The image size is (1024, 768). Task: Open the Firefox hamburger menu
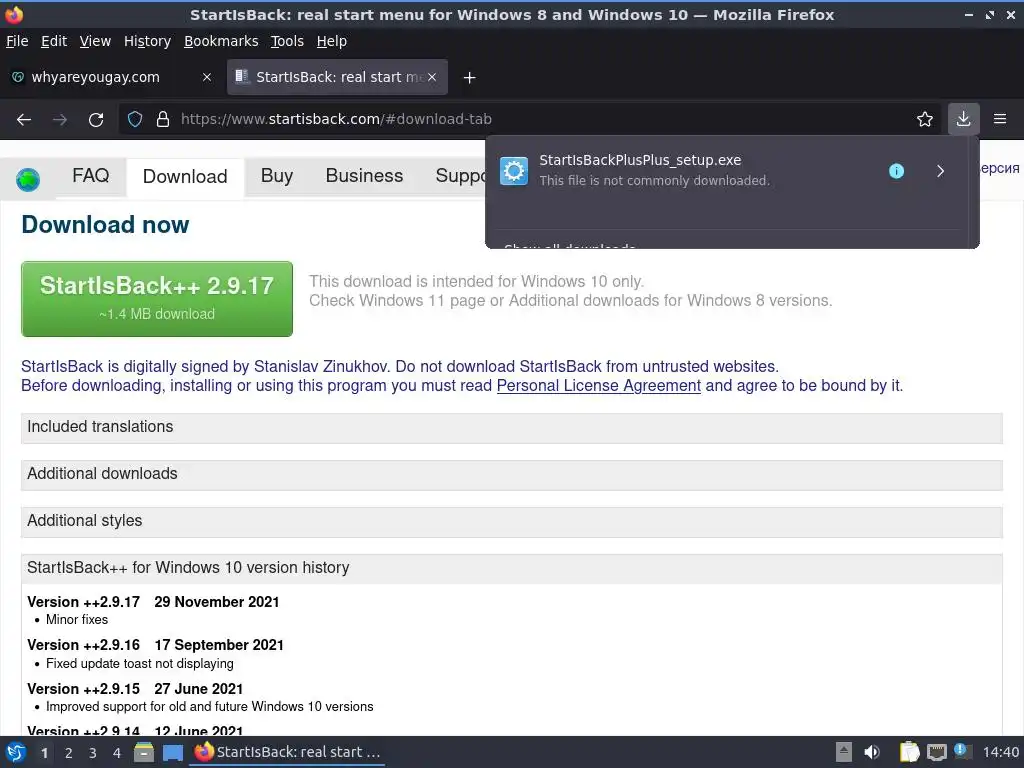pyautogui.click(x=999, y=120)
